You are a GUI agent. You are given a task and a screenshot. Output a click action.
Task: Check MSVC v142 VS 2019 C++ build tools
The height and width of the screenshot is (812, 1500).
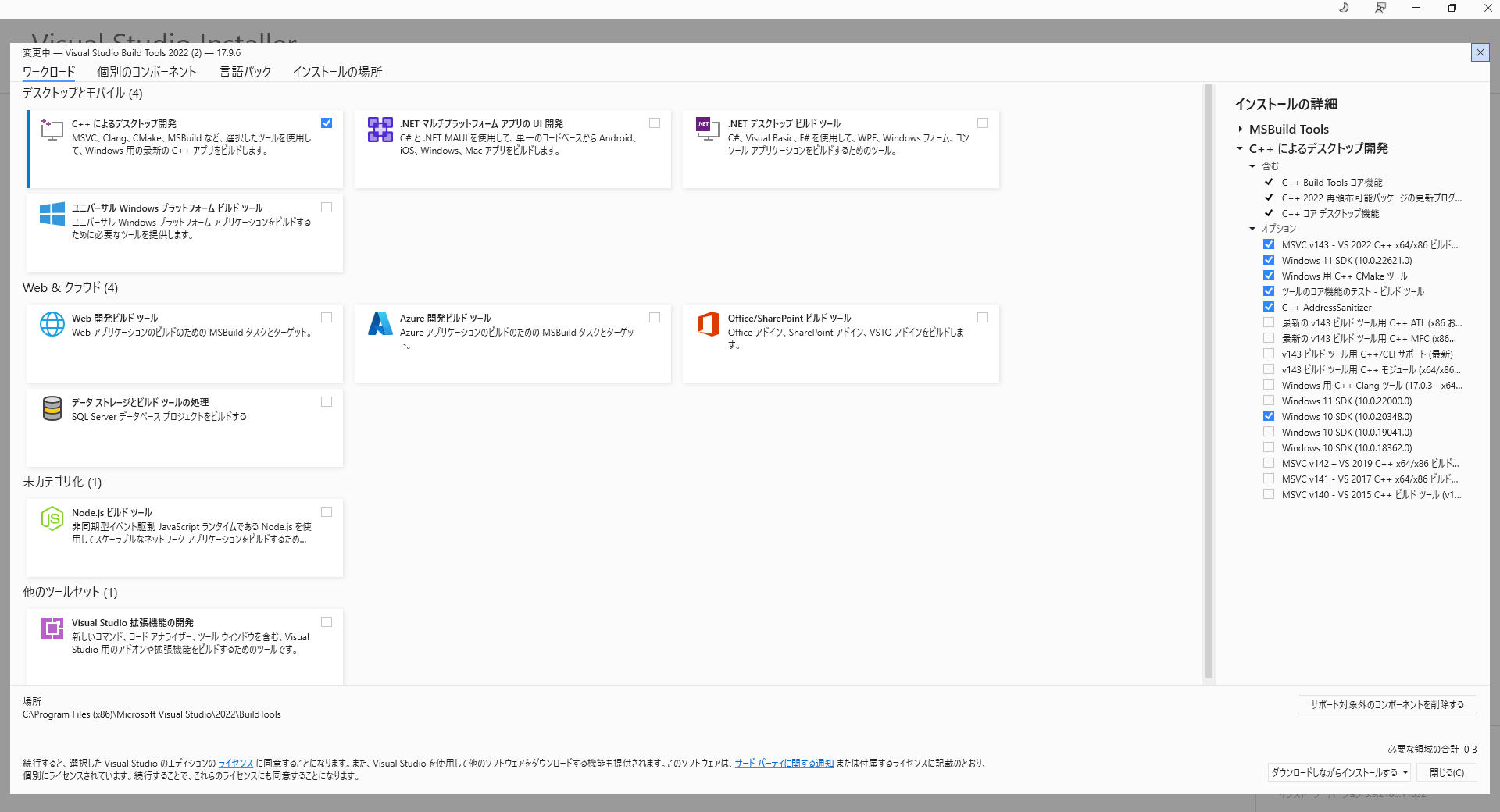1269,463
